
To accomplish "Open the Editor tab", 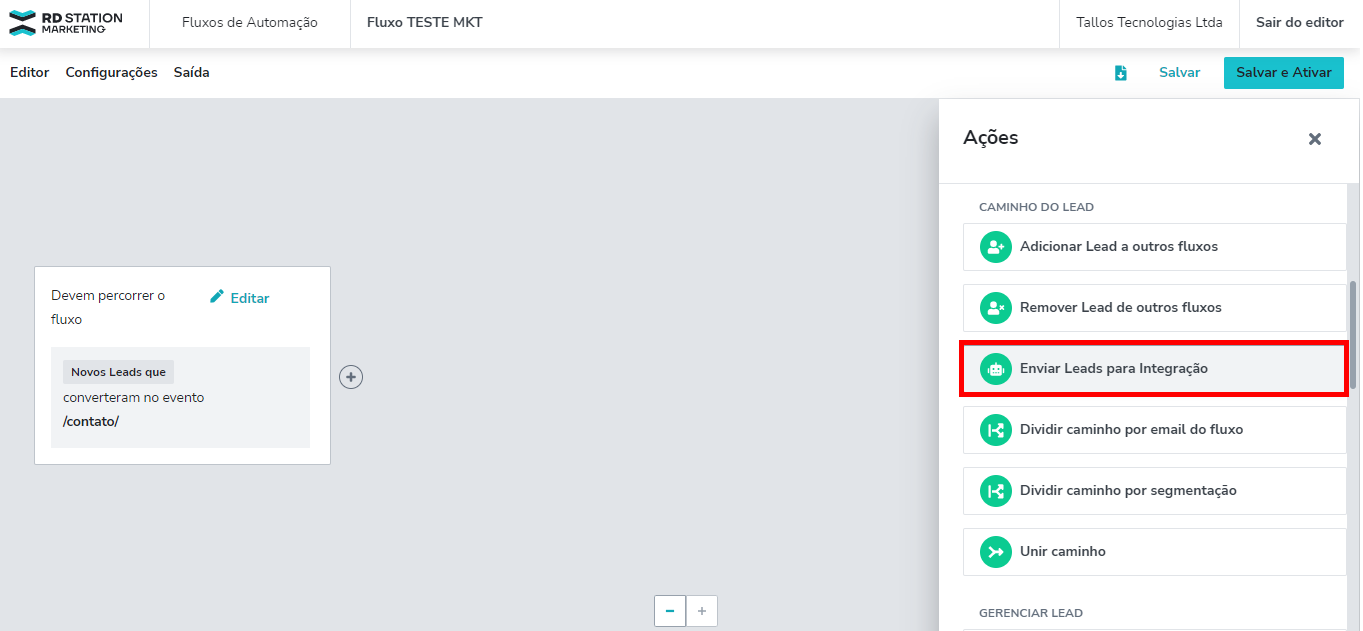I will 30,72.
